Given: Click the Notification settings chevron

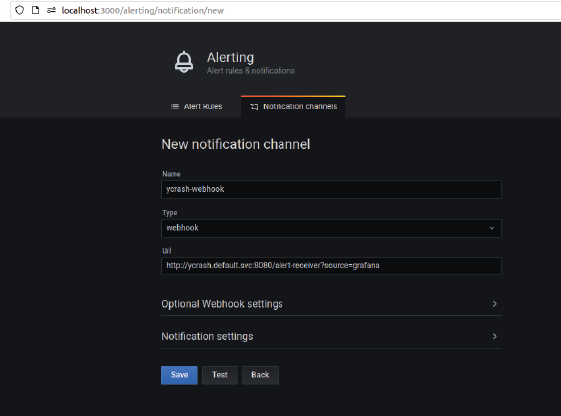Looking at the screenshot, I should (x=494, y=336).
